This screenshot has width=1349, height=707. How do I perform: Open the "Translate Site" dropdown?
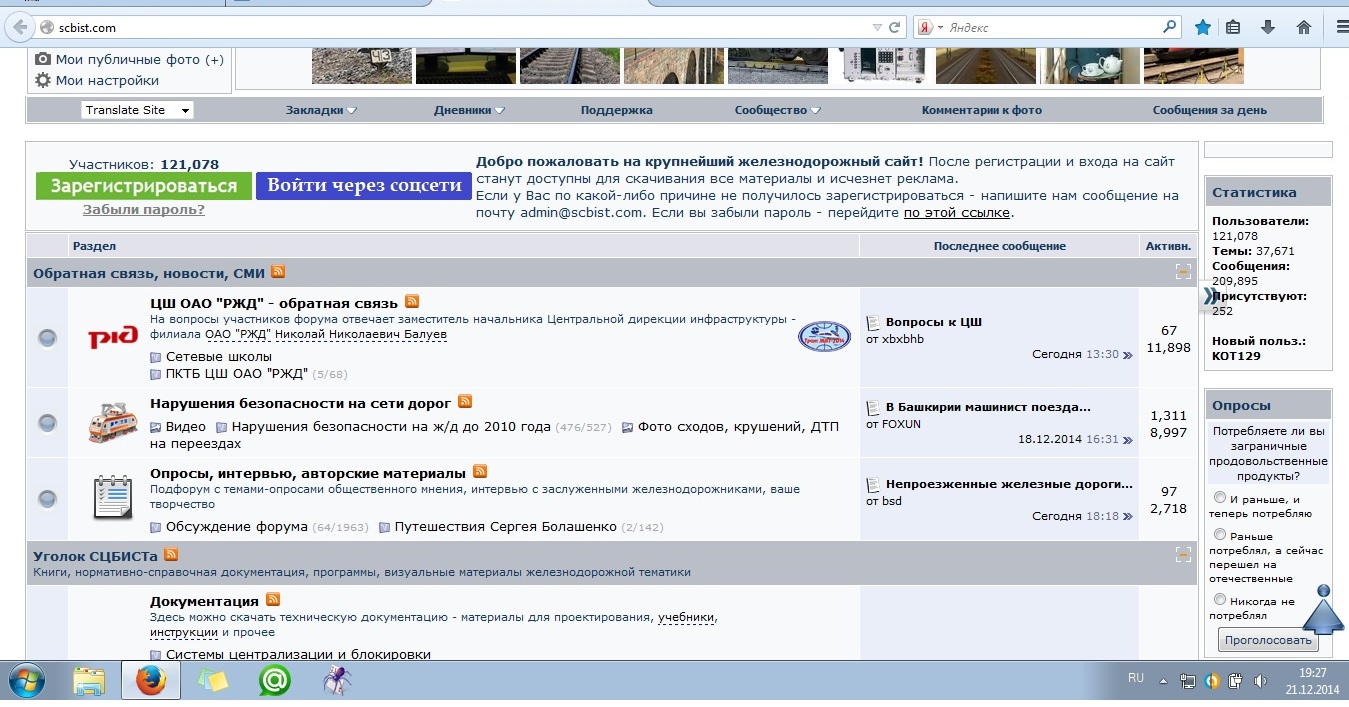[x=137, y=110]
